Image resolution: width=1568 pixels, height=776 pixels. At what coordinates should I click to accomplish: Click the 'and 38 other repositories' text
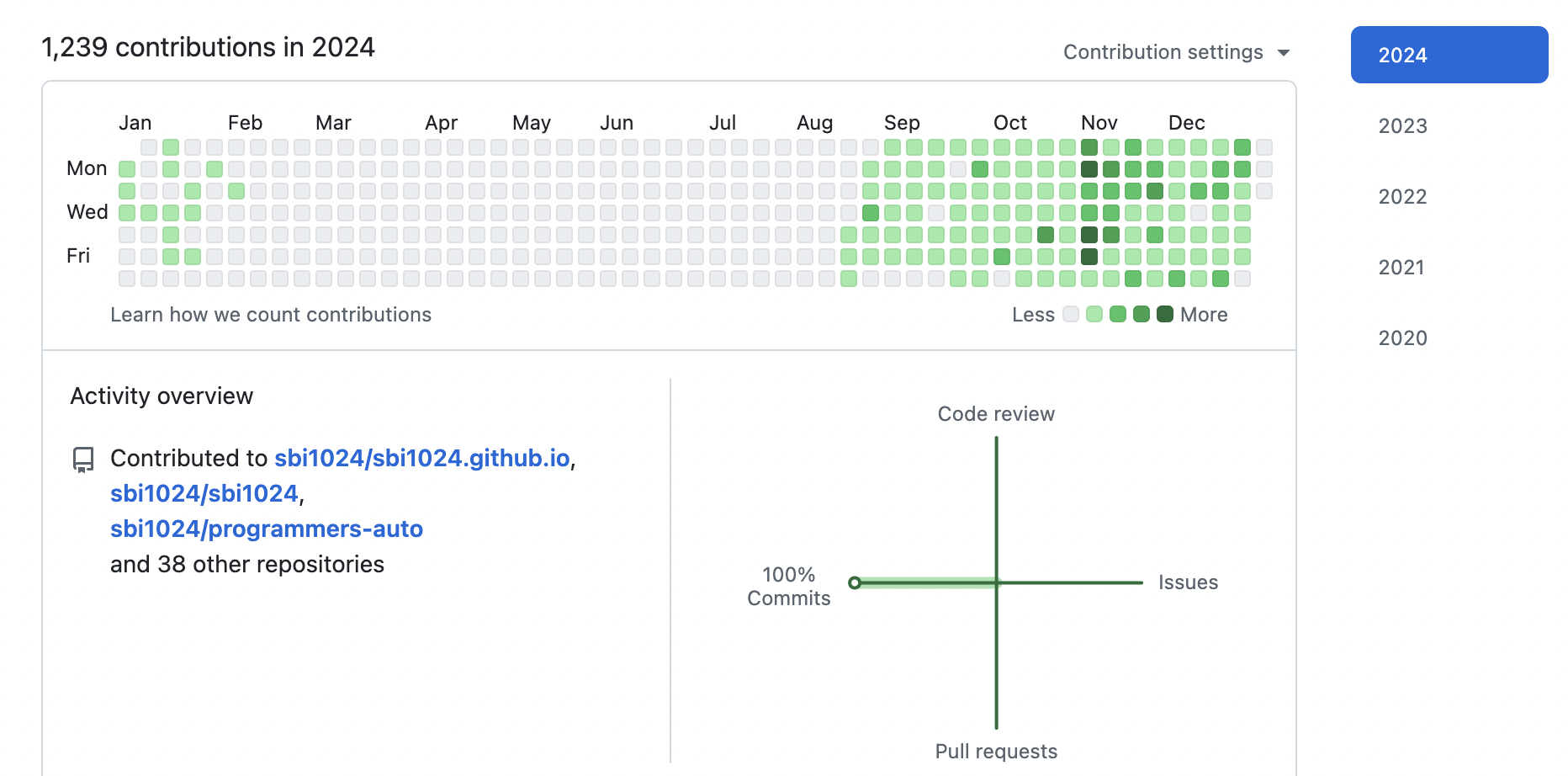[x=247, y=564]
